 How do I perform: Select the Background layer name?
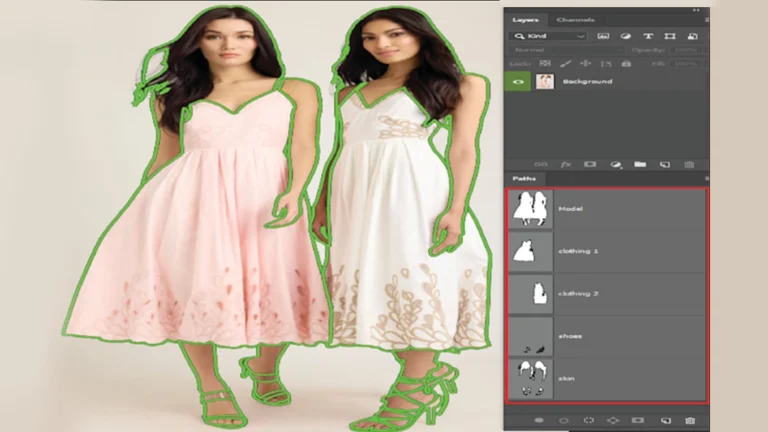587,82
